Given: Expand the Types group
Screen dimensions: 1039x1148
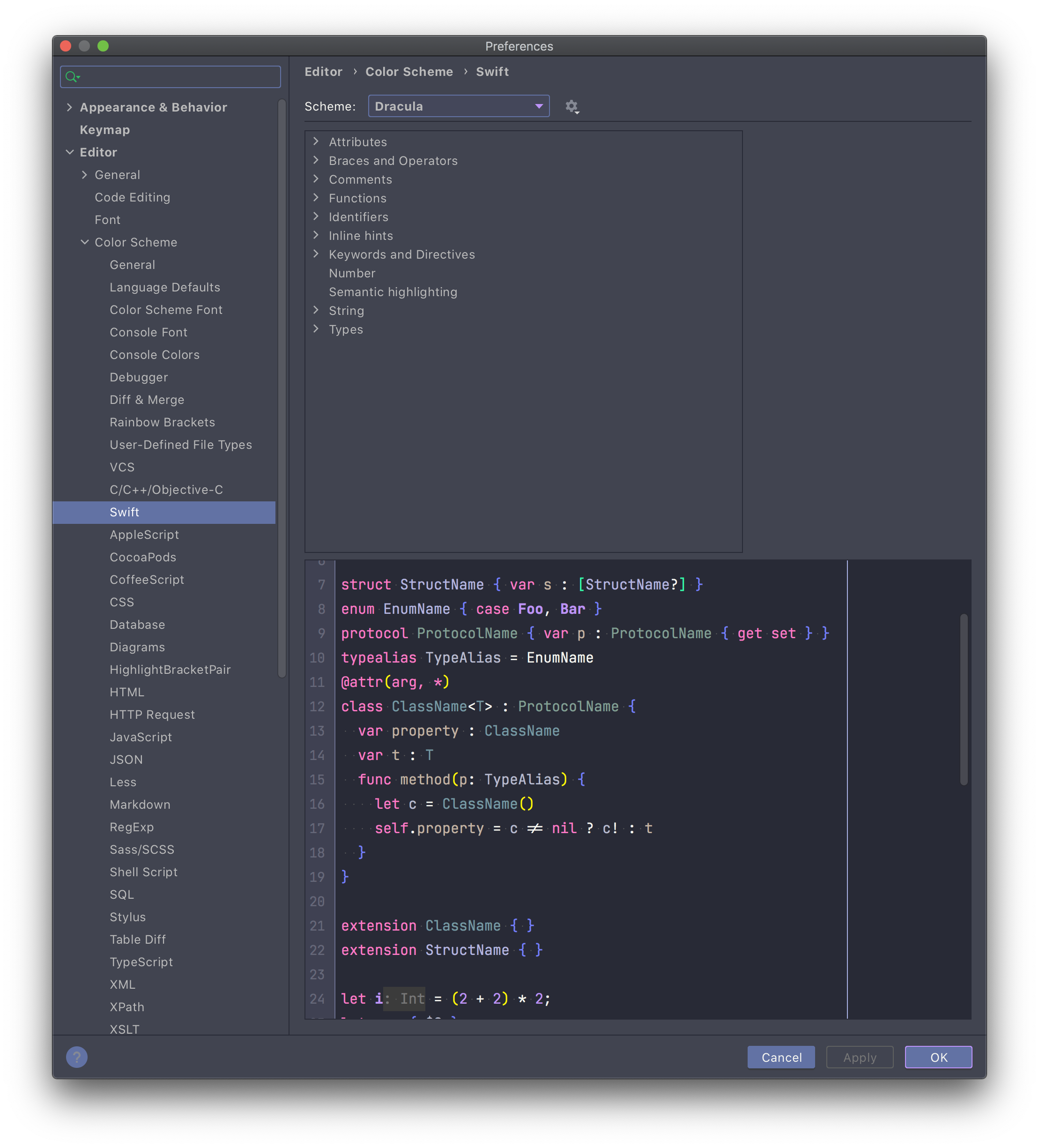Looking at the screenshot, I should pyautogui.click(x=317, y=329).
